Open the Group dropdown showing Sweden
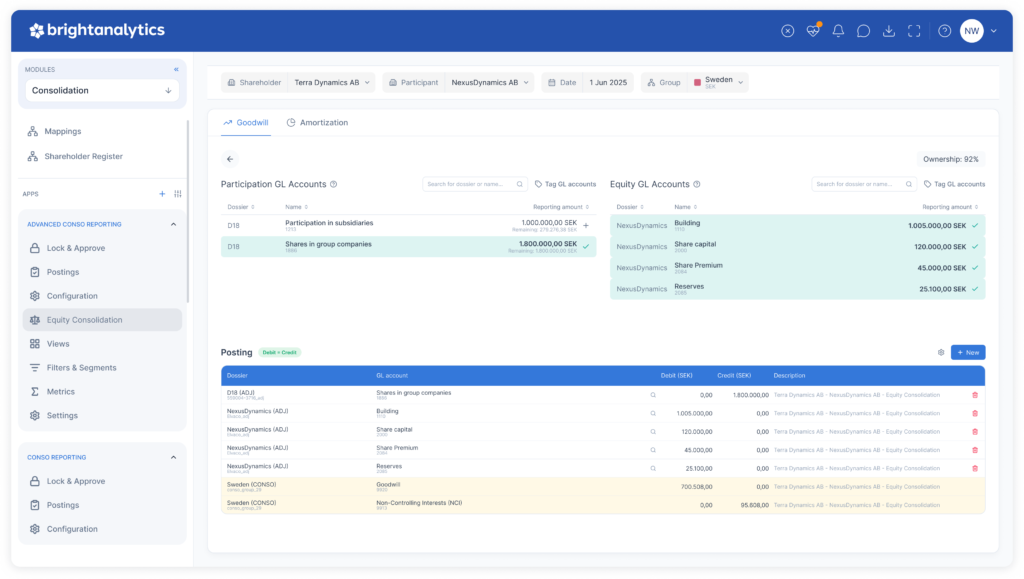 point(718,82)
